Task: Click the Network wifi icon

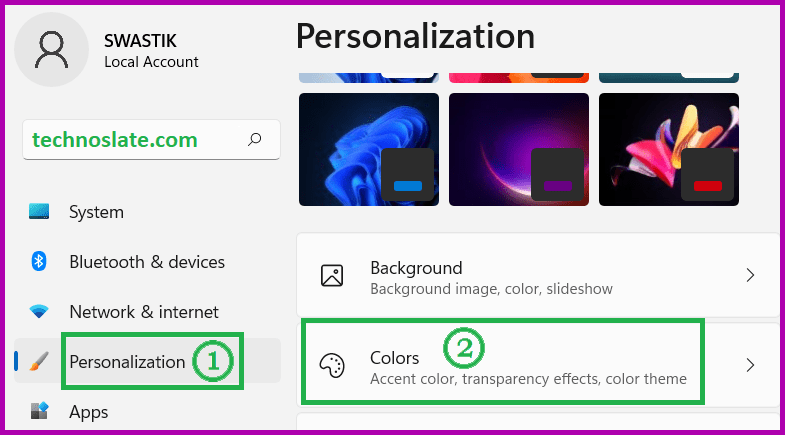Action: (39, 311)
